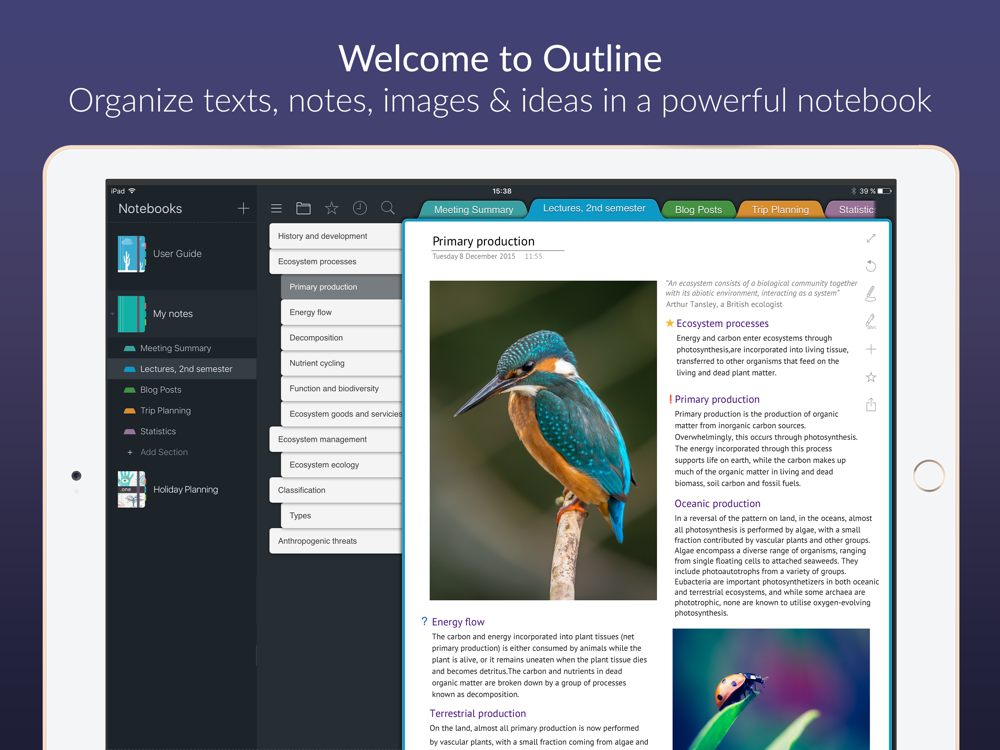Select the pen drawing tool icon
Image resolution: width=1000 pixels, height=750 pixels.
[x=871, y=294]
